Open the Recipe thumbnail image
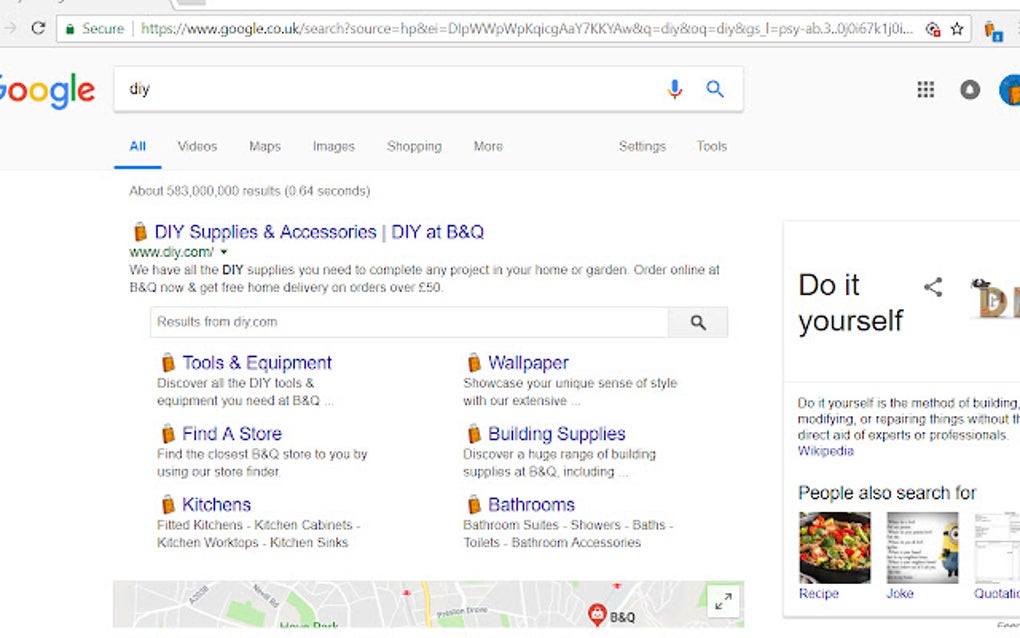Screen dimensions: 1020x638 pyautogui.click(x=835, y=547)
